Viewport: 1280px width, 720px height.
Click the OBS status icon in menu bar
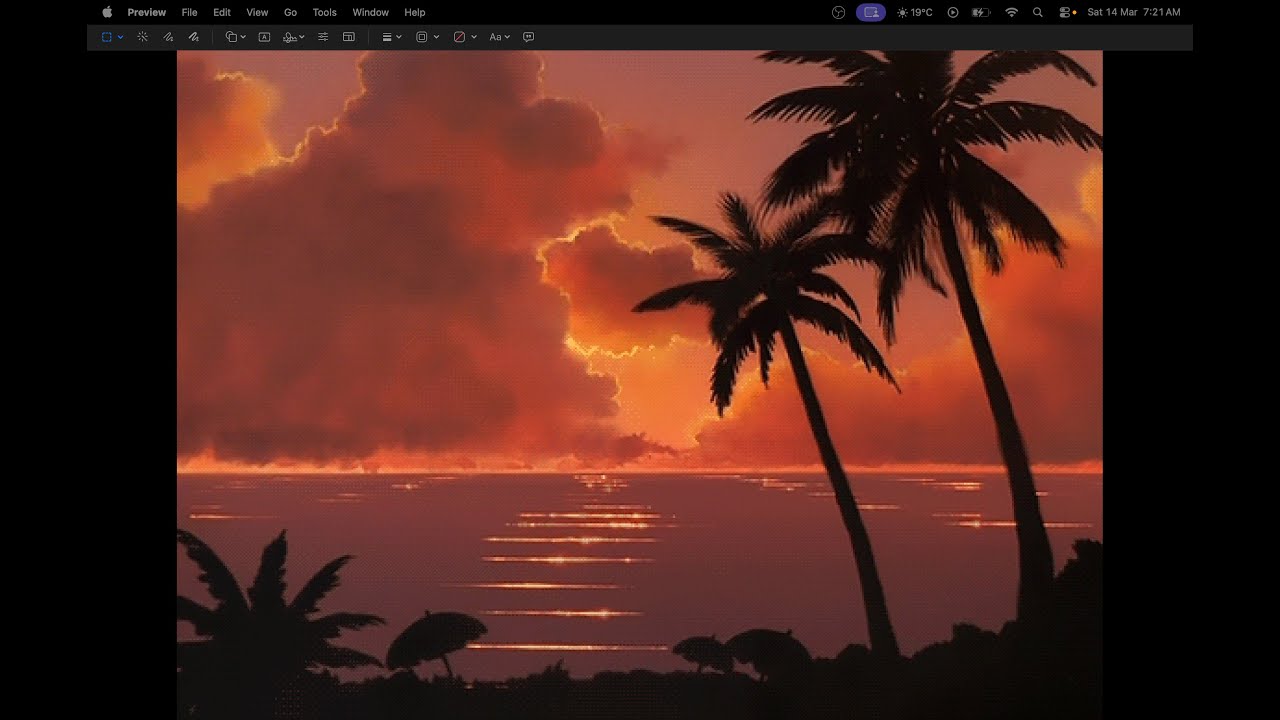[x=839, y=12]
